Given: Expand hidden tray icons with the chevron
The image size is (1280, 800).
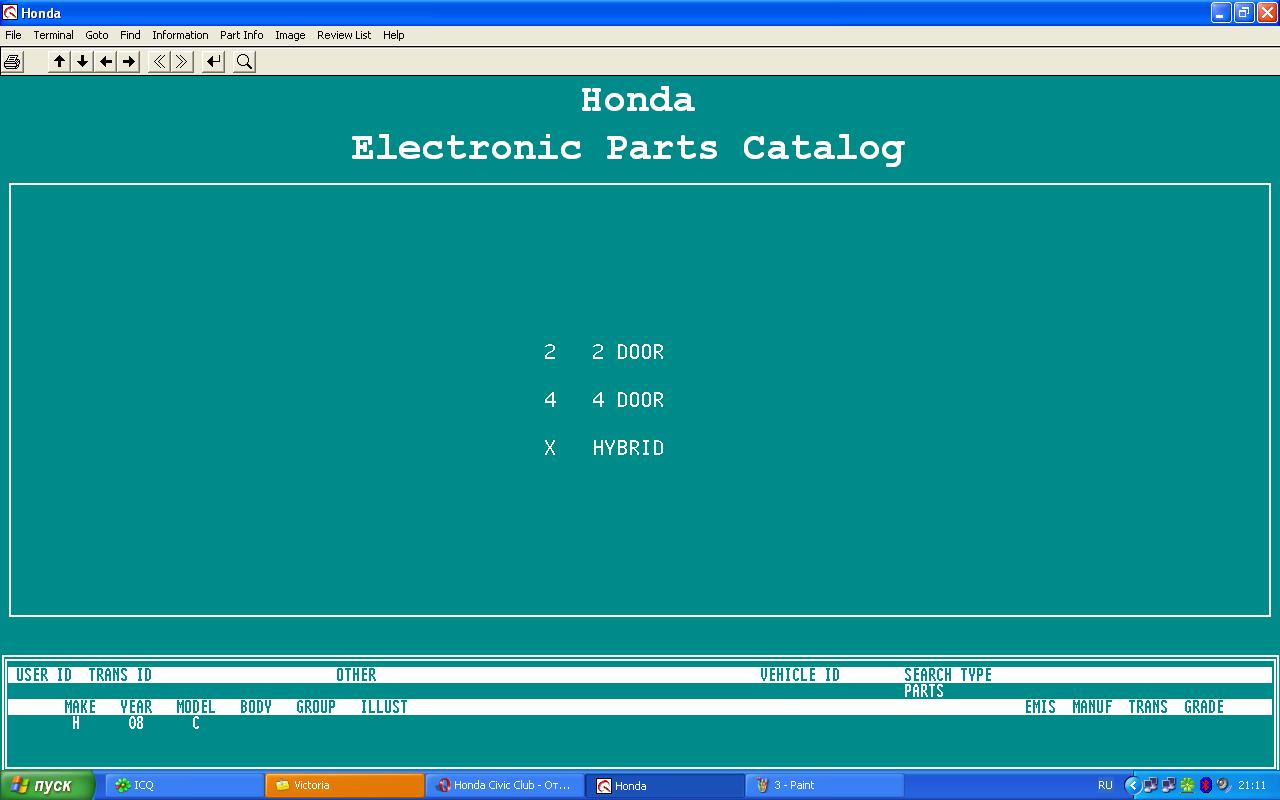Looking at the screenshot, I should pos(1132,785).
